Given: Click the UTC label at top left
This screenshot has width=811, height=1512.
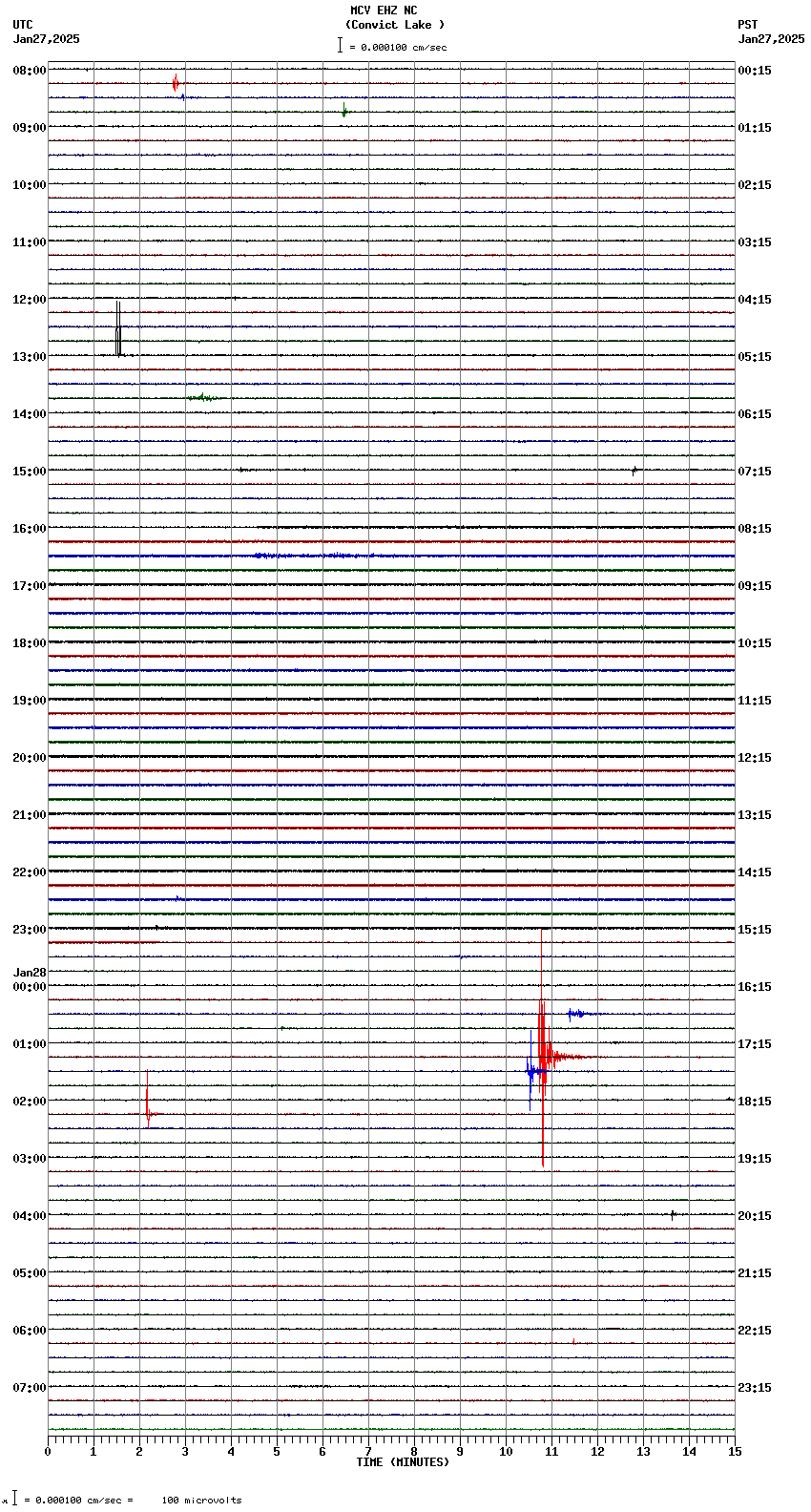Looking at the screenshot, I should (23, 25).
